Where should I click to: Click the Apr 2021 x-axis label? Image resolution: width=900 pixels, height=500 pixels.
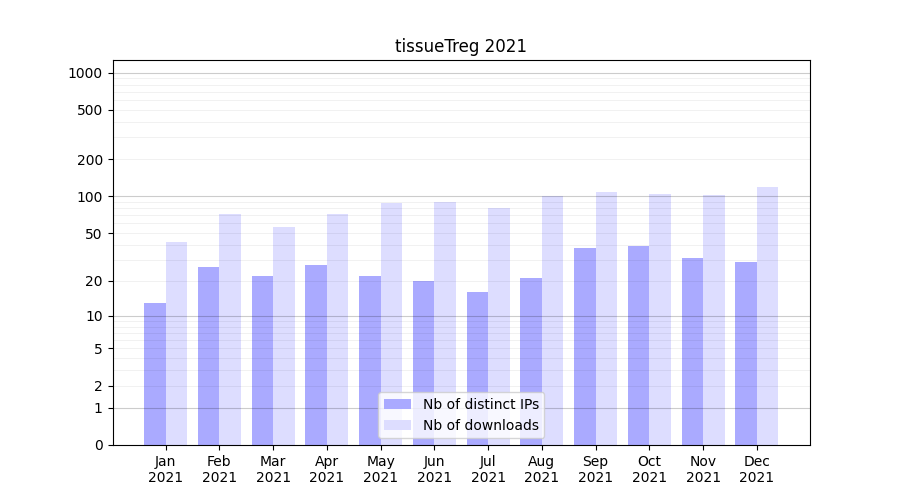[327, 469]
